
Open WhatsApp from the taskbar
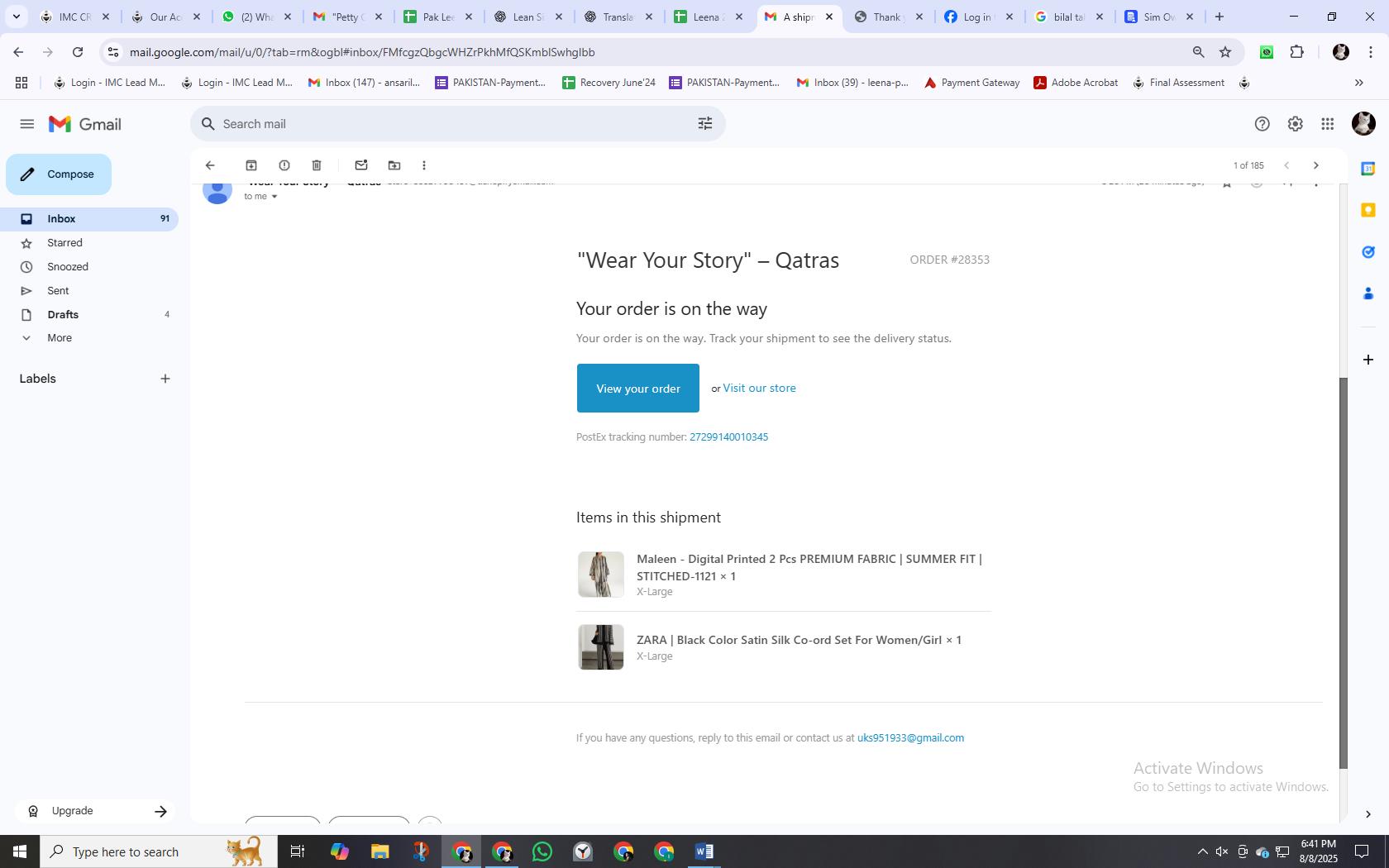click(542, 851)
